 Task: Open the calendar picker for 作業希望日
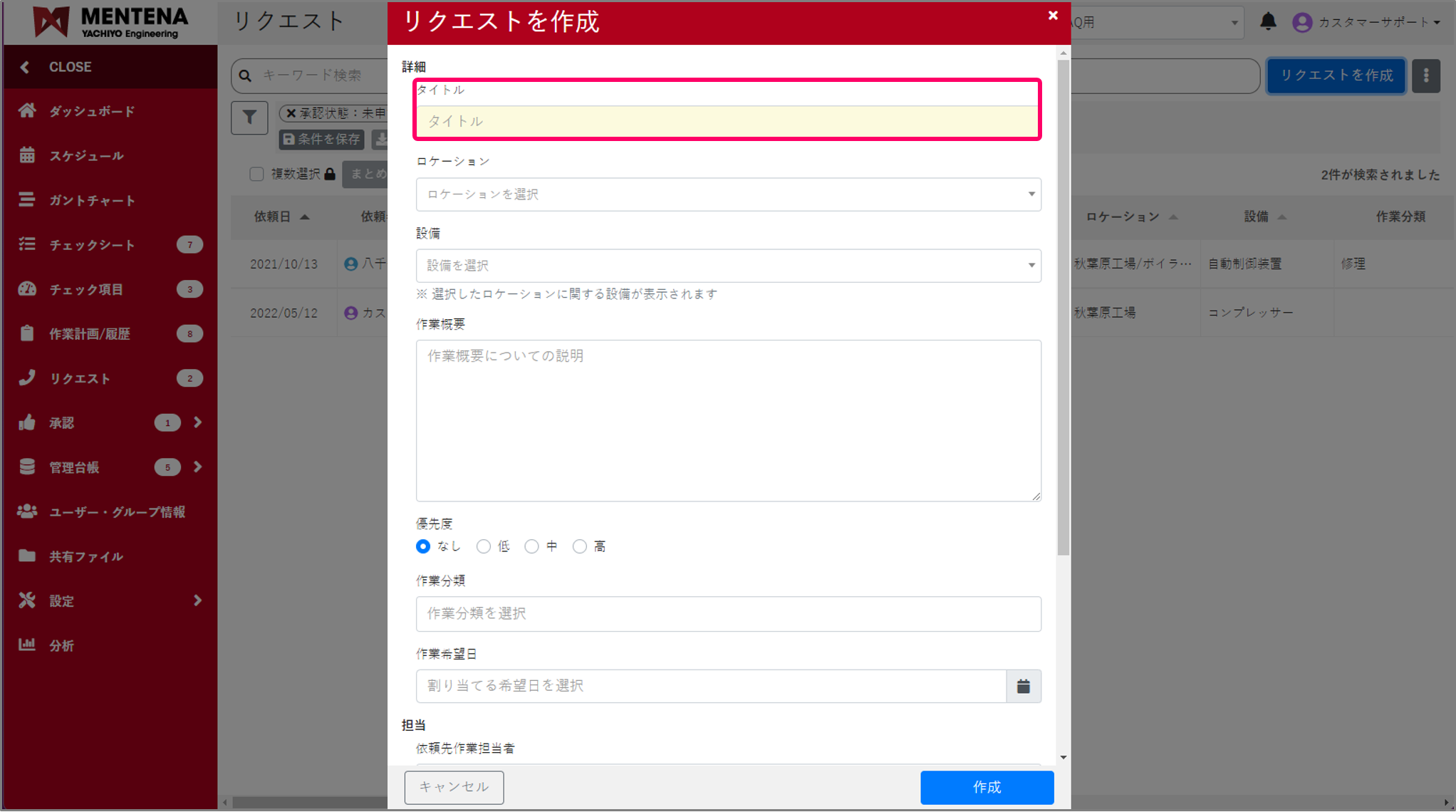(1023, 686)
